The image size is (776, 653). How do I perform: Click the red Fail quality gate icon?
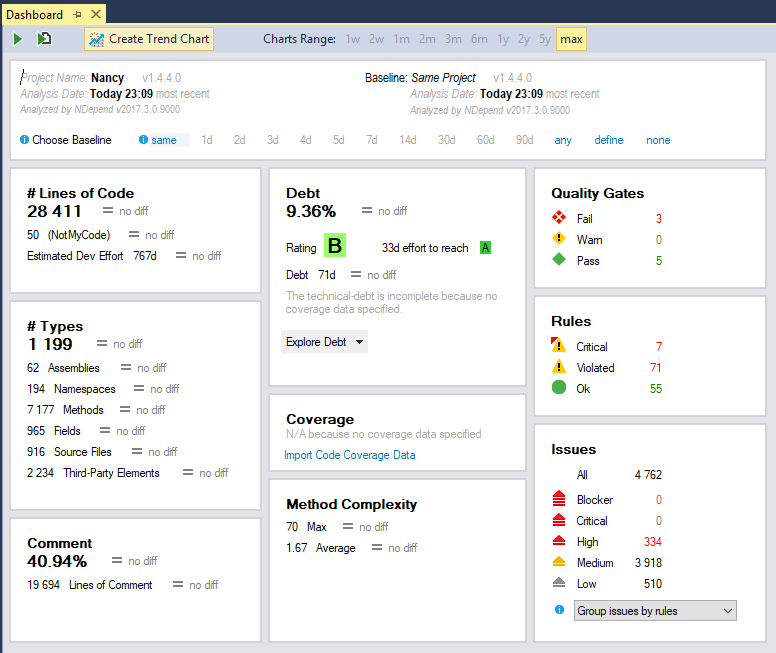pos(559,218)
